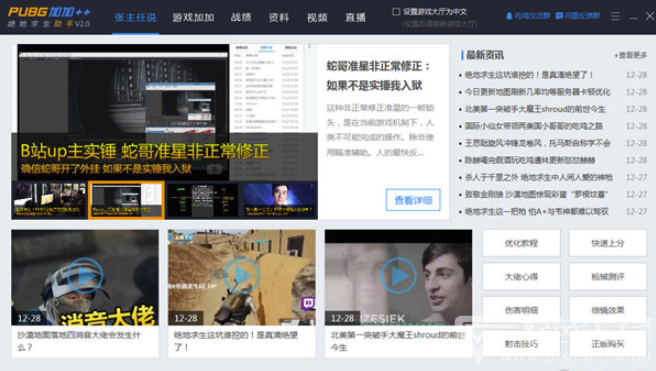Expand 查看更多 in the news section
The height and width of the screenshot is (371, 656).
[630, 55]
